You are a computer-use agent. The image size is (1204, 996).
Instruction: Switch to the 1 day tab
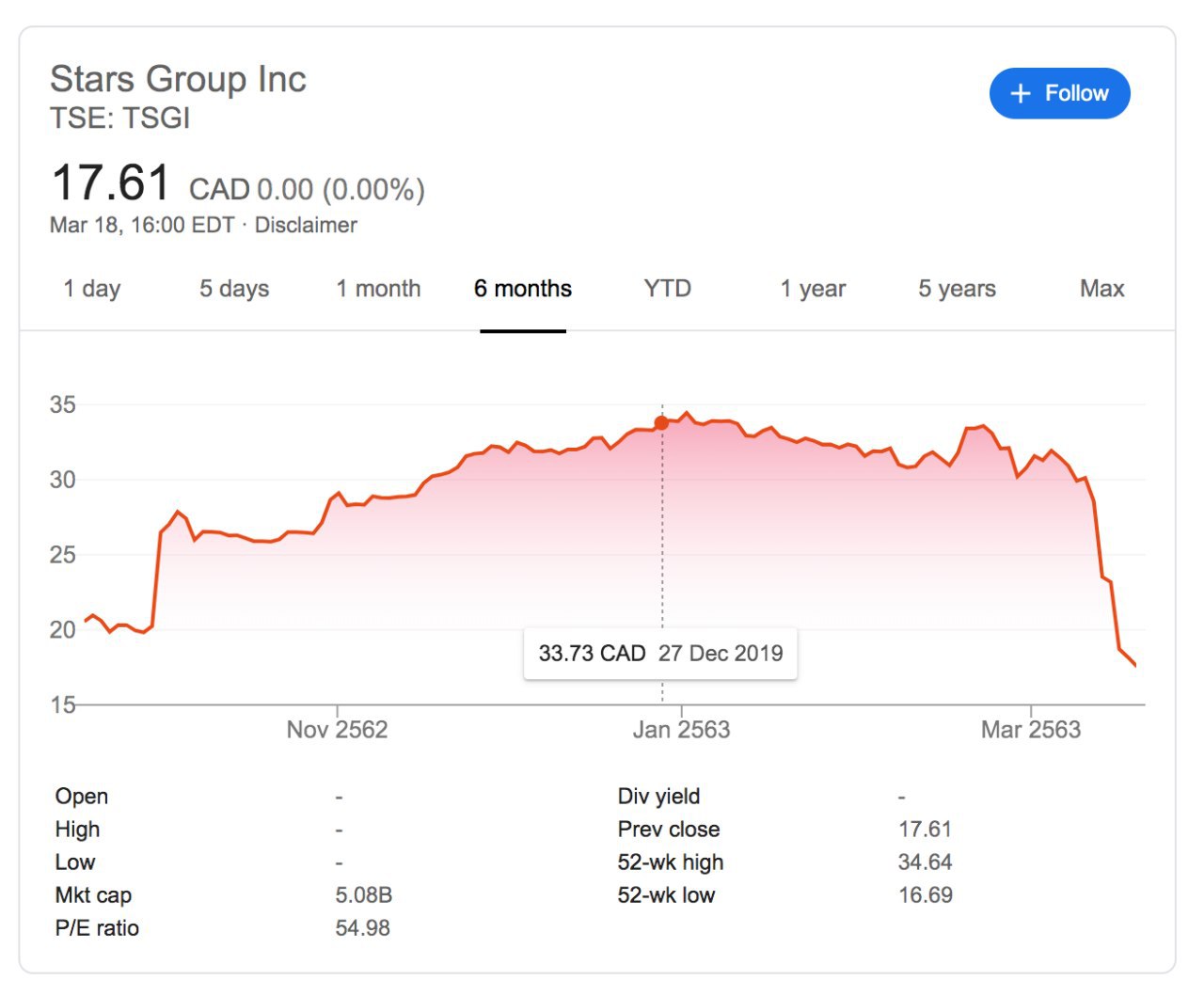(92, 289)
